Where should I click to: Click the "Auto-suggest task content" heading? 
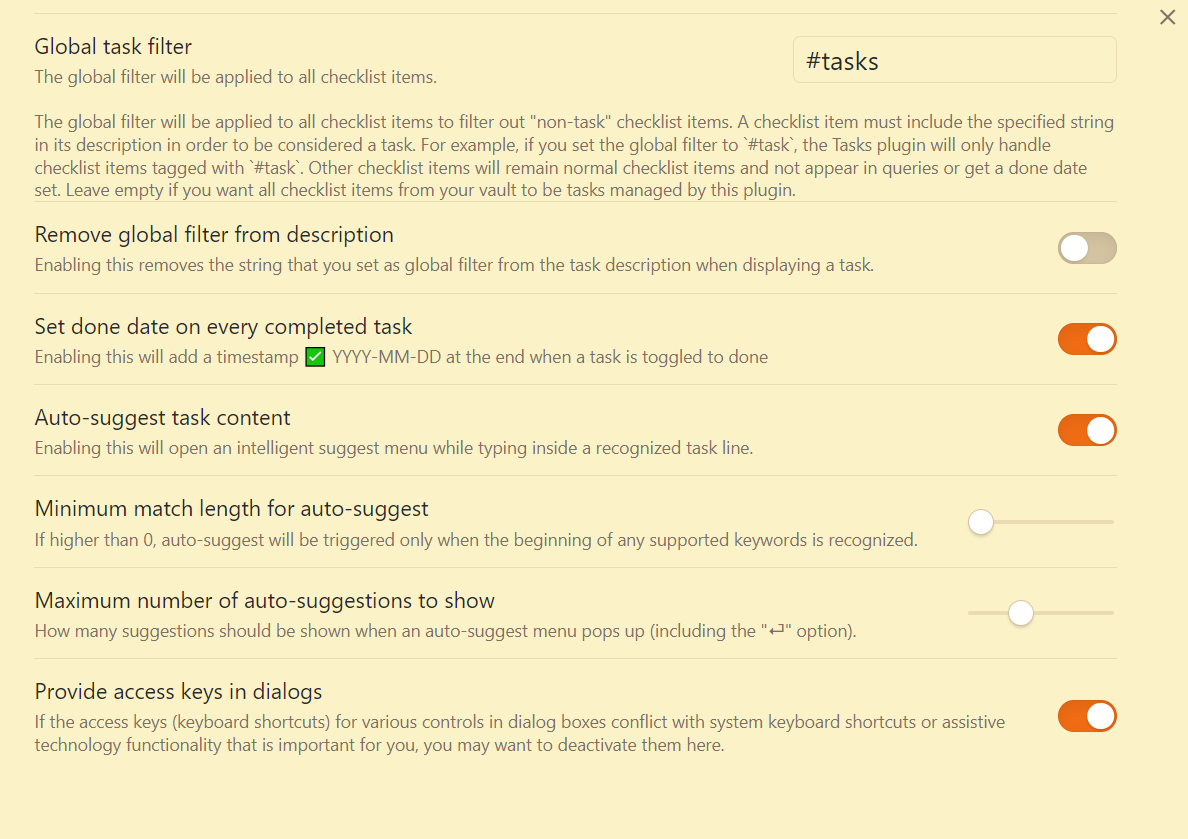[x=163, y=417]
